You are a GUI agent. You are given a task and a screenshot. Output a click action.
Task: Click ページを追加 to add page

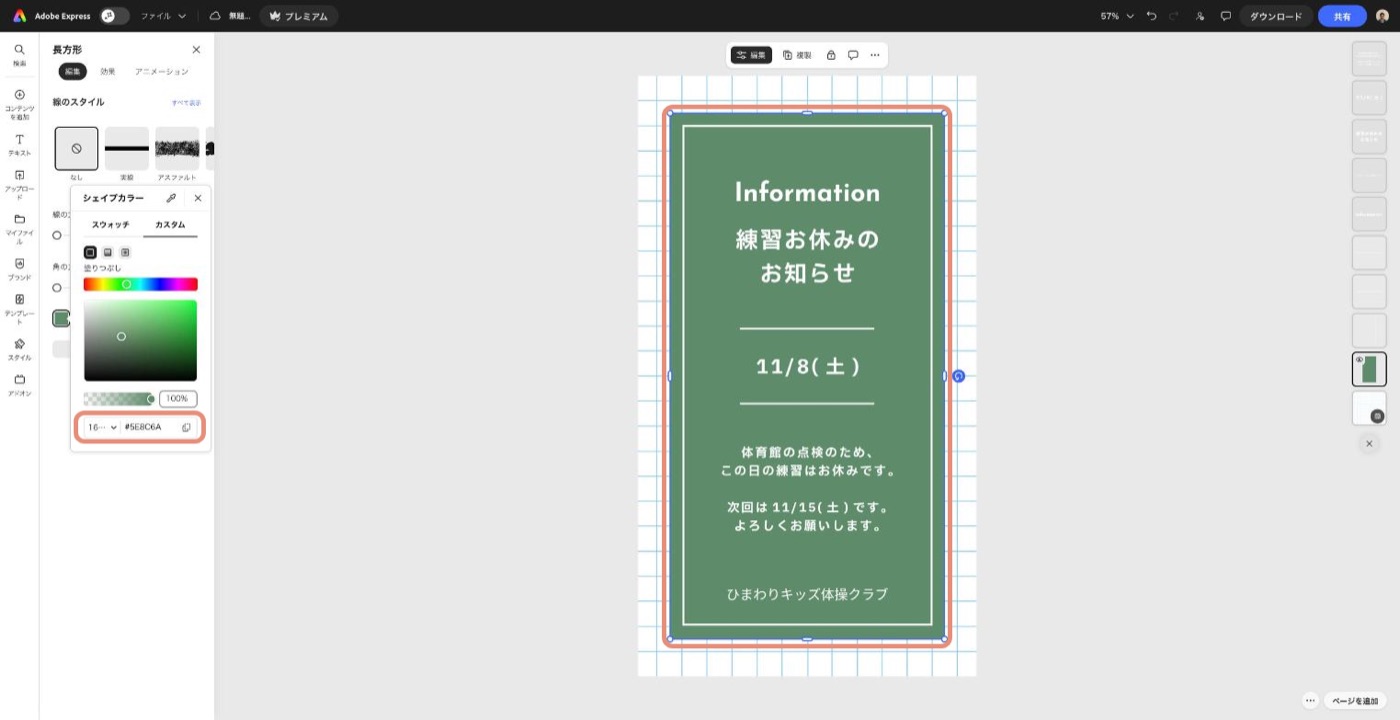(x=1355, y=701)
